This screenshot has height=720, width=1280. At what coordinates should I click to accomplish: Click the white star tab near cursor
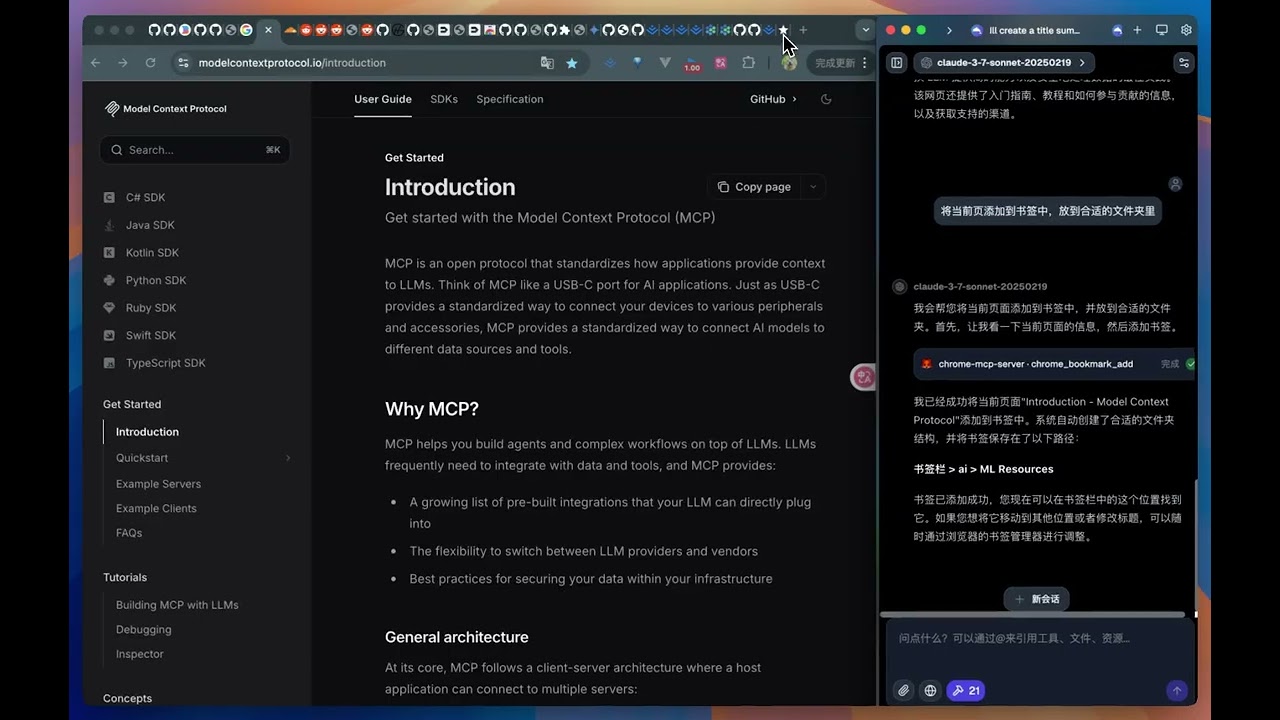(783, 30)
